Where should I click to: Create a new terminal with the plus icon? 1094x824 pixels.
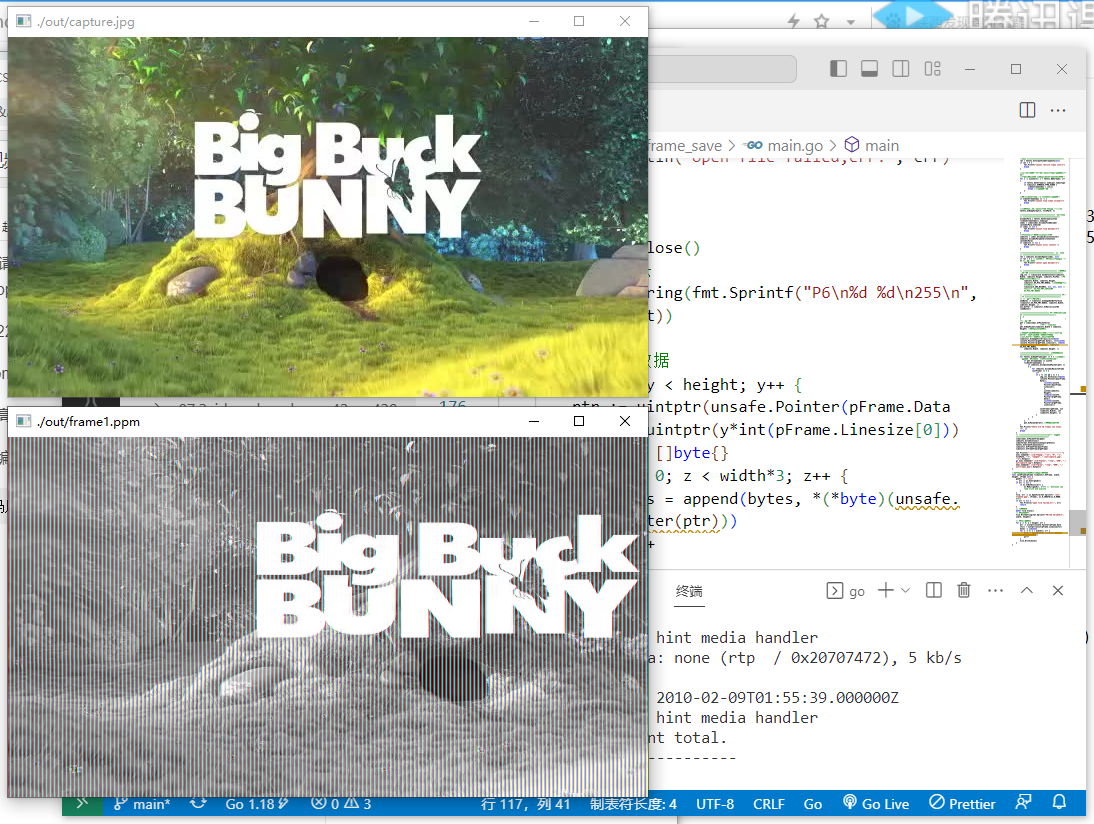pos(885,590)
